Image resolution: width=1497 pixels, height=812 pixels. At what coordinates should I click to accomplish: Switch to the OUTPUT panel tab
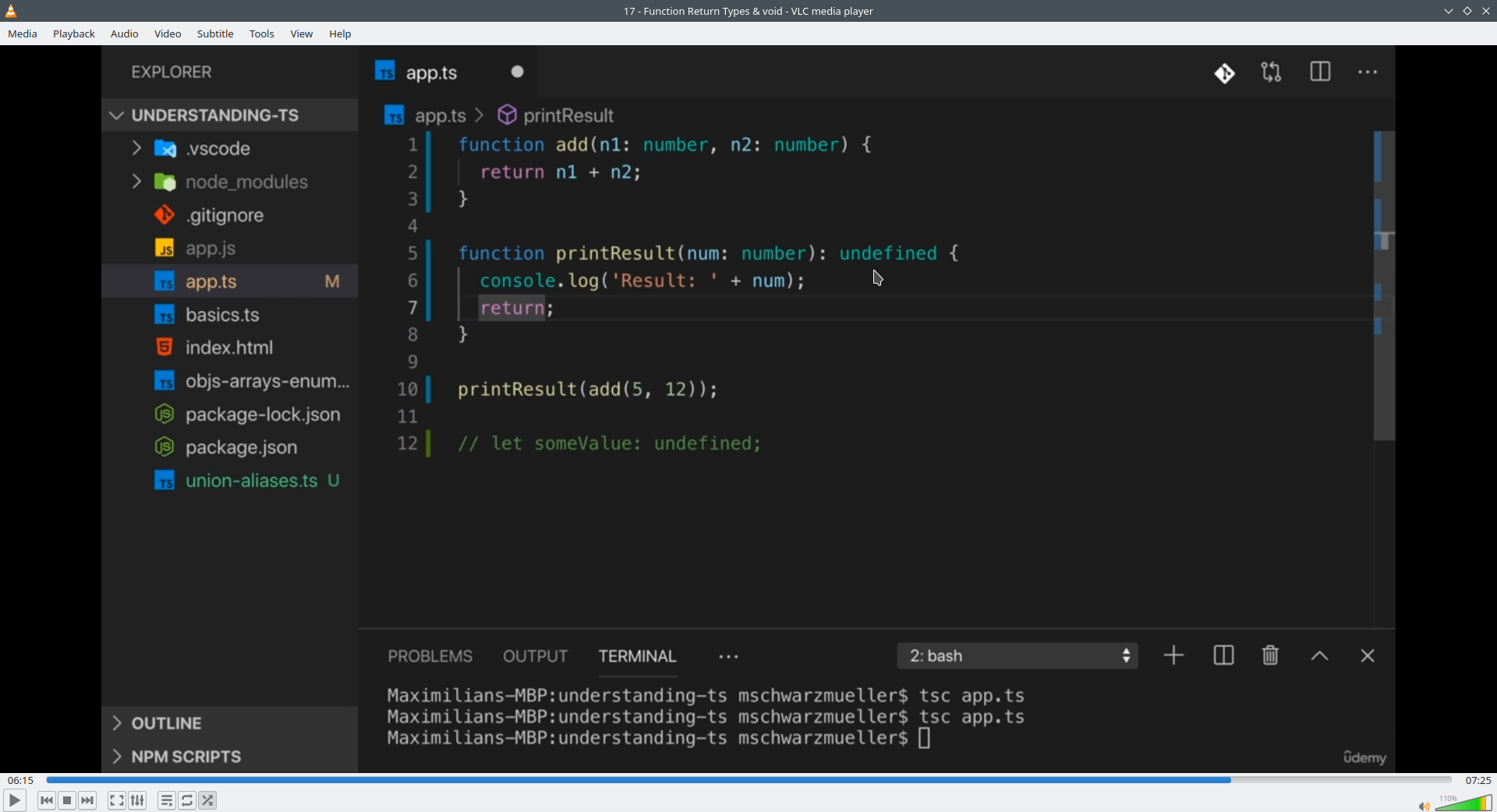536,657
